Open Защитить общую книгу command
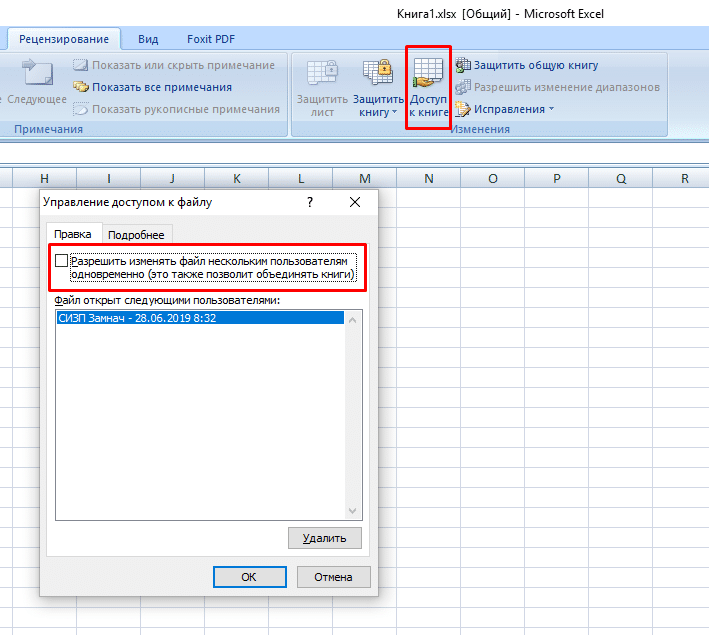The height and width of the screenshot is (635, 709). click(x=527, y=65)
